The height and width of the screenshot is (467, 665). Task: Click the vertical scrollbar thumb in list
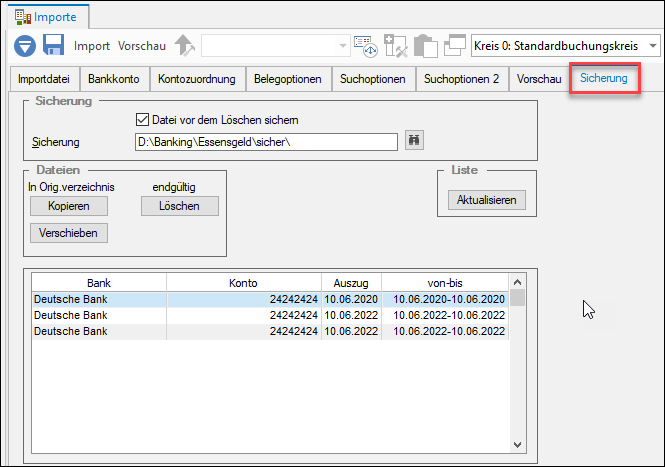tap(517, 298)
